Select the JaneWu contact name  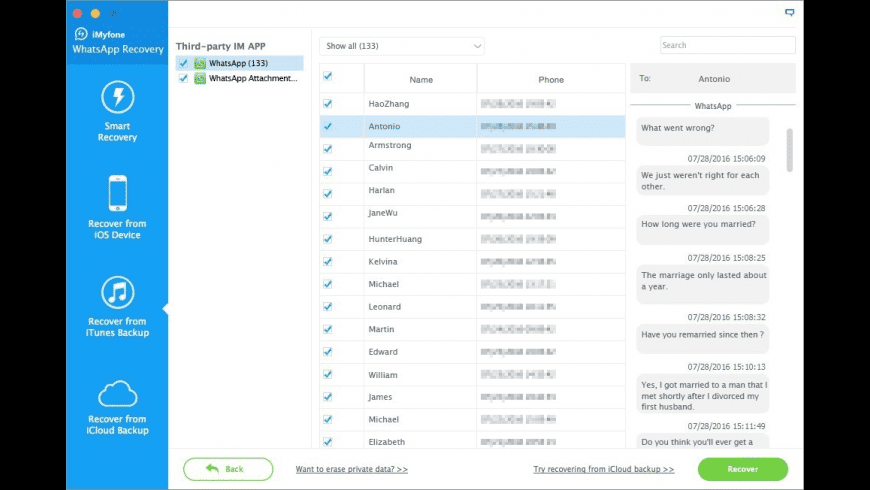point(383,213)
